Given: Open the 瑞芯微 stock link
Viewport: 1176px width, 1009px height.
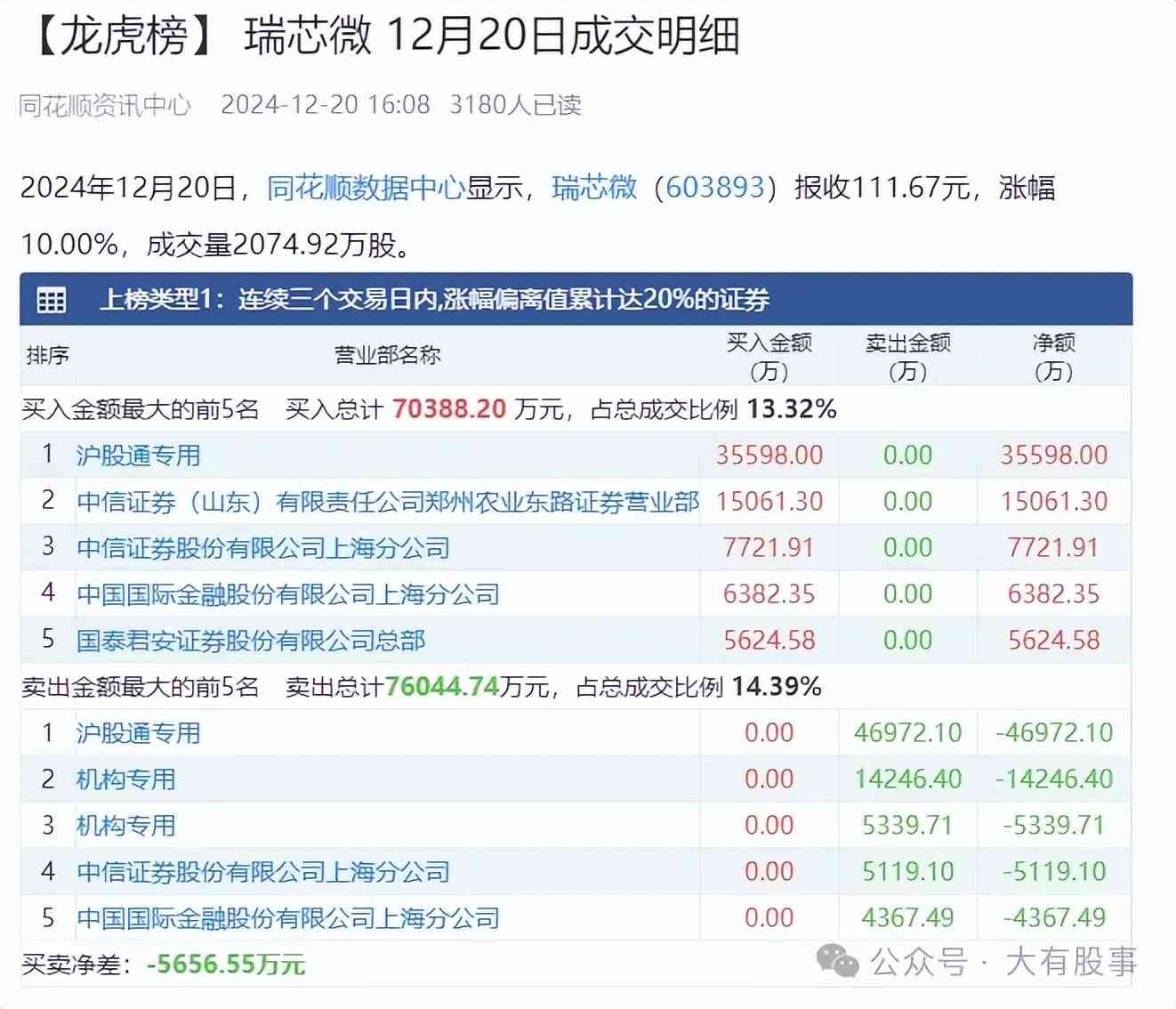Looking at the screenshot, I should click(594, 188).
